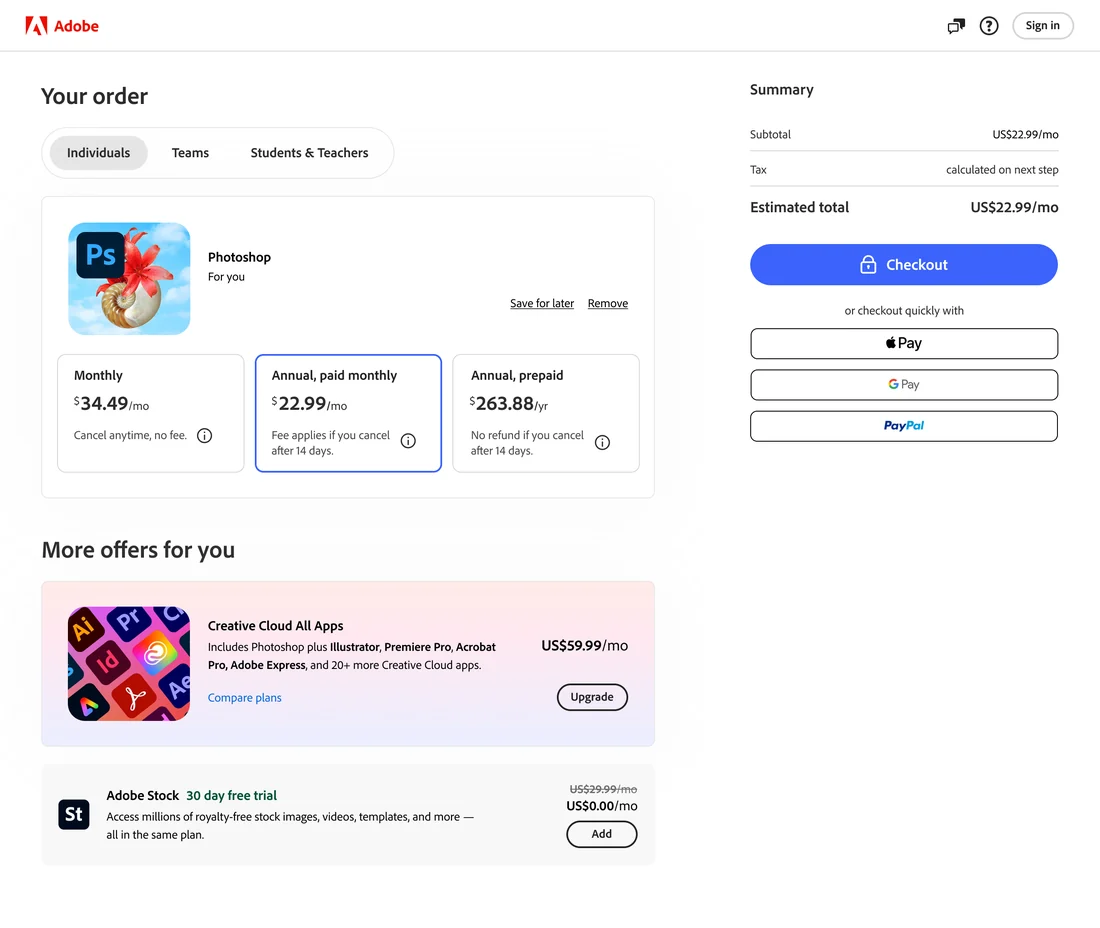Screen dimensions: 1100x928
Task: Click the Estimated total US$22.99/mo amount
Action: click(1014, 207)
